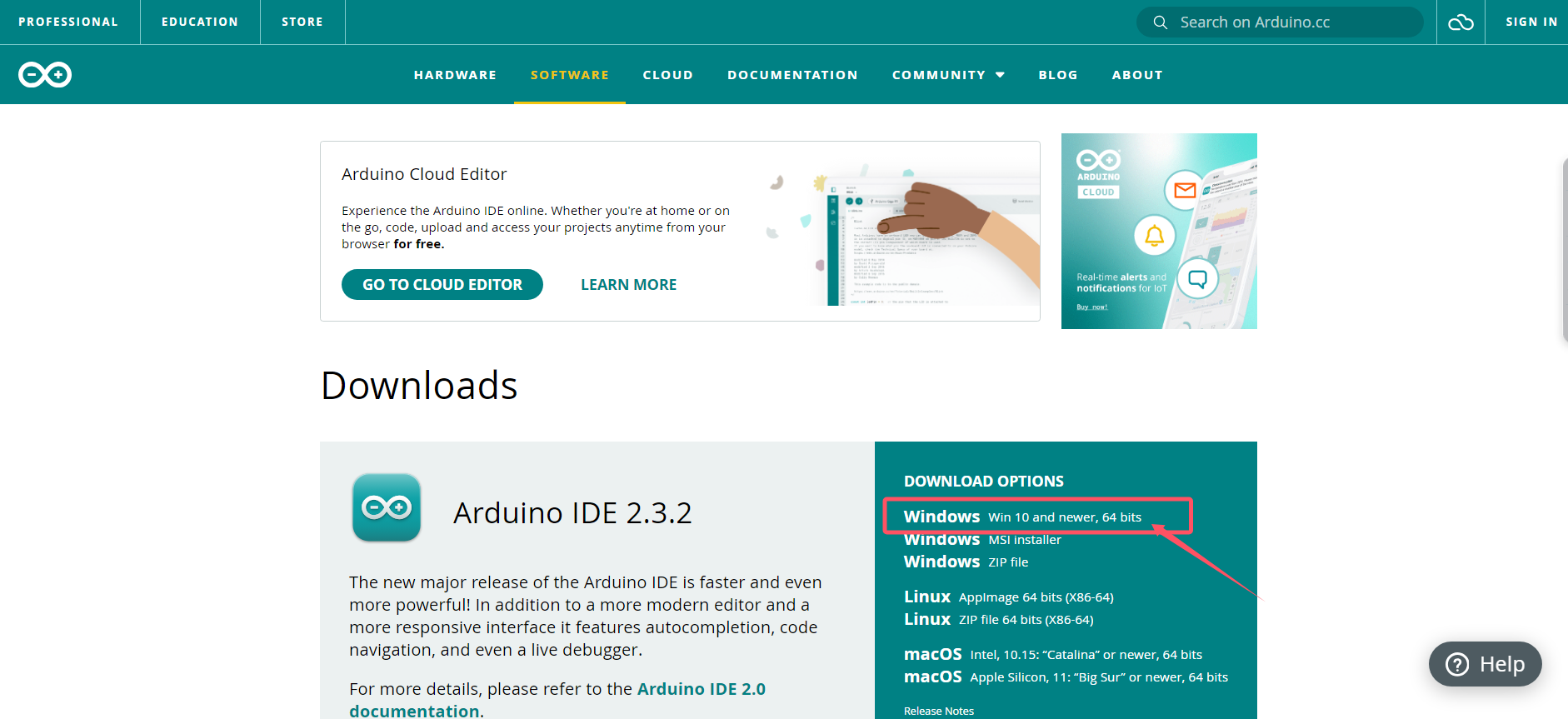Open the Education tab
Screen dimensions: 1568x719
coord(200,22)
